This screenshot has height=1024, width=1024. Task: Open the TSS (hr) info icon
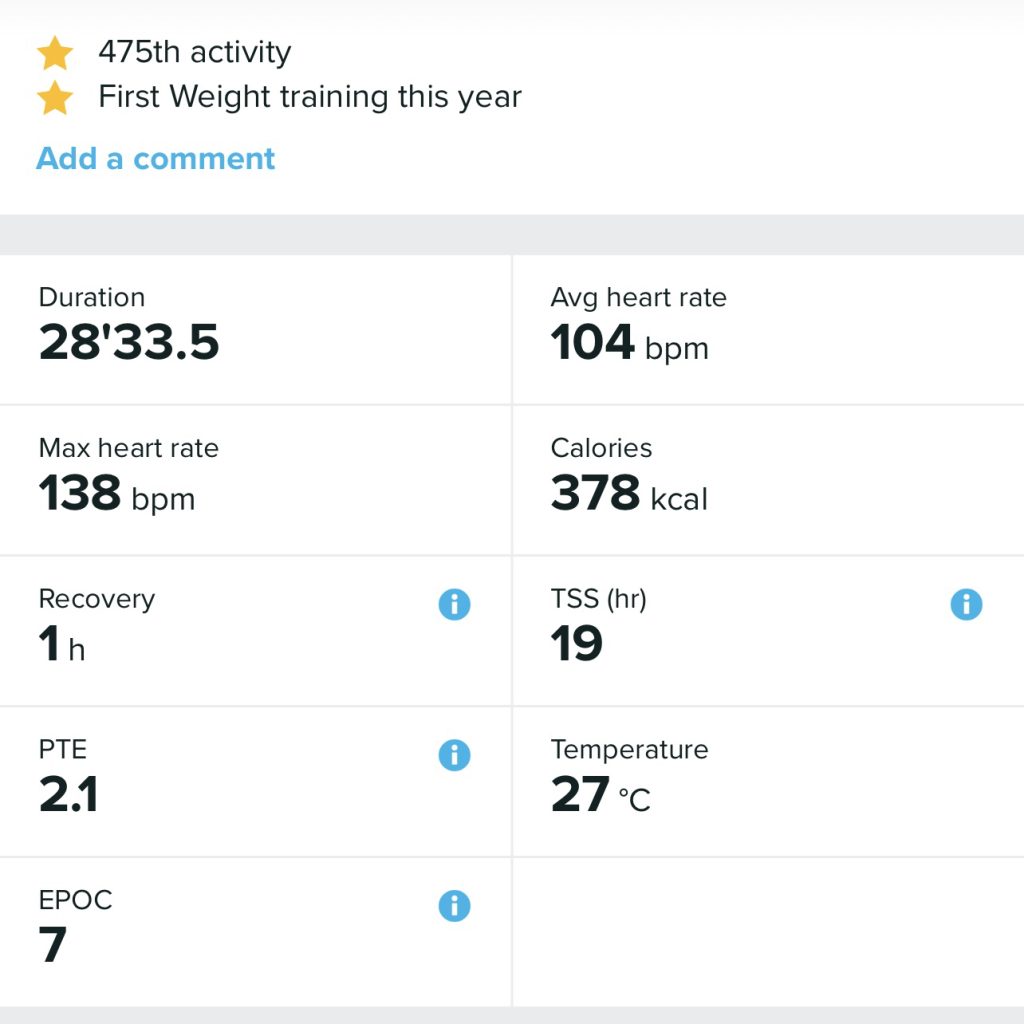tap(966, 604)
